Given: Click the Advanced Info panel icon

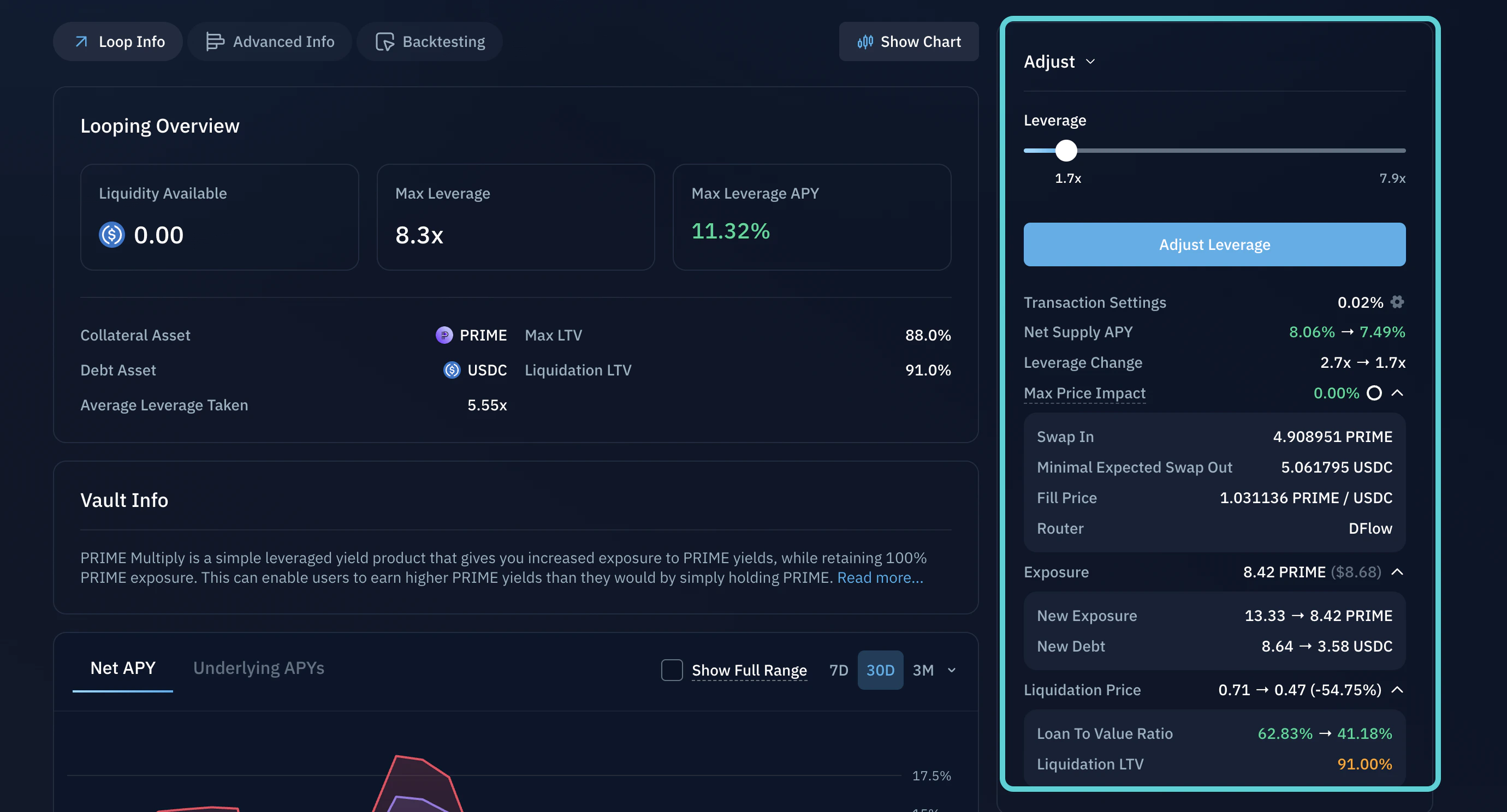Looking at the screenshot, I should tap(215, 41).
